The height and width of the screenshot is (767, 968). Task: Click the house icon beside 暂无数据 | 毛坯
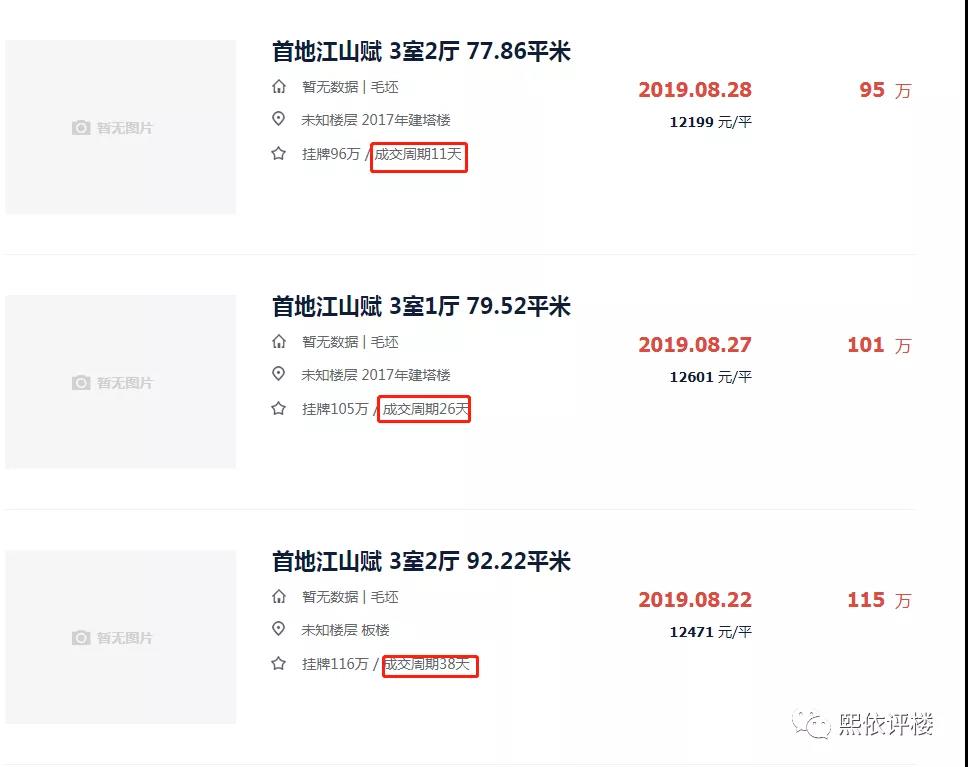(x=280, y=87)
